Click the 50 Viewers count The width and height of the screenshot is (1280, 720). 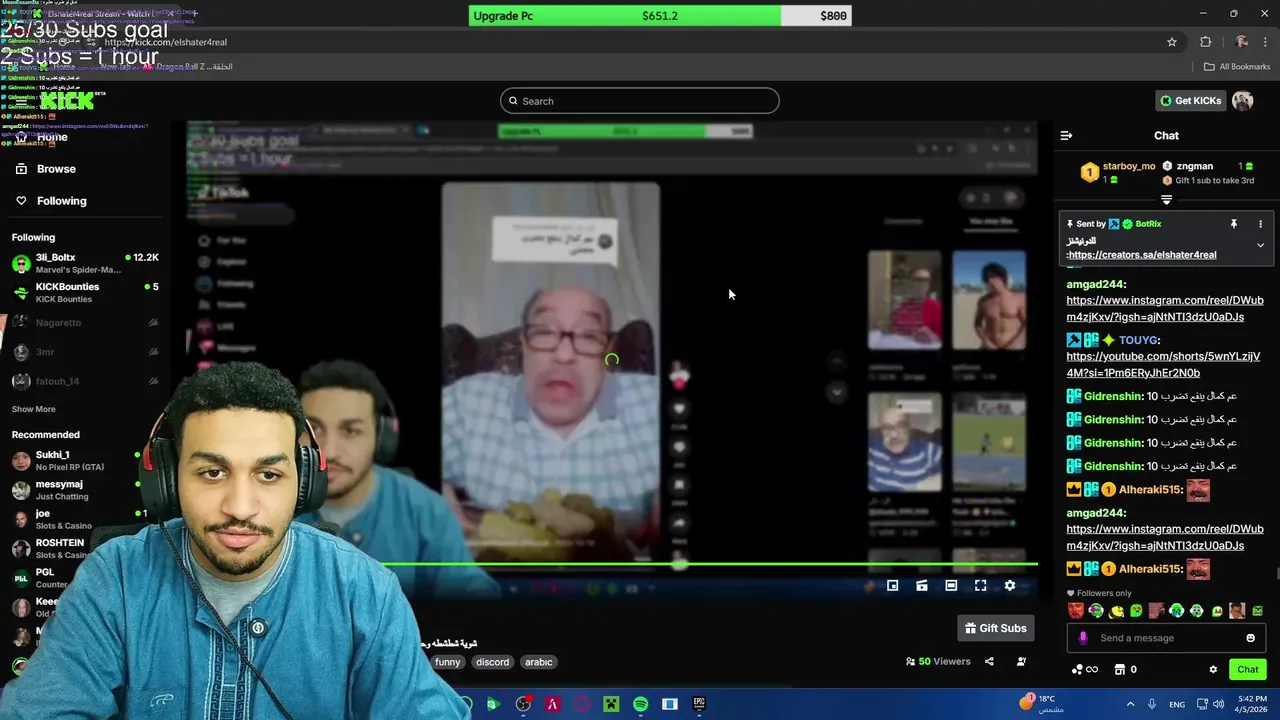(937, 662)
